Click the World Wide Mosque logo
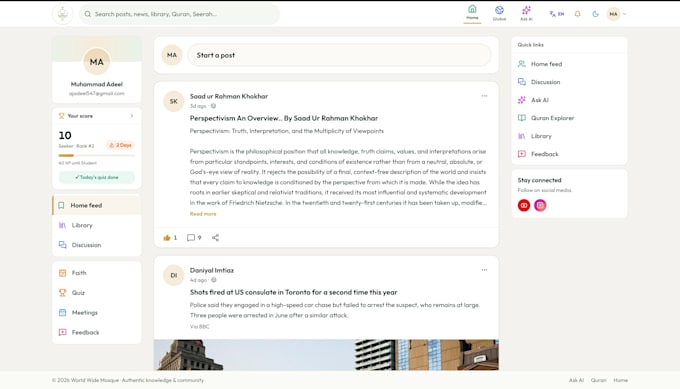 [62, 14]
